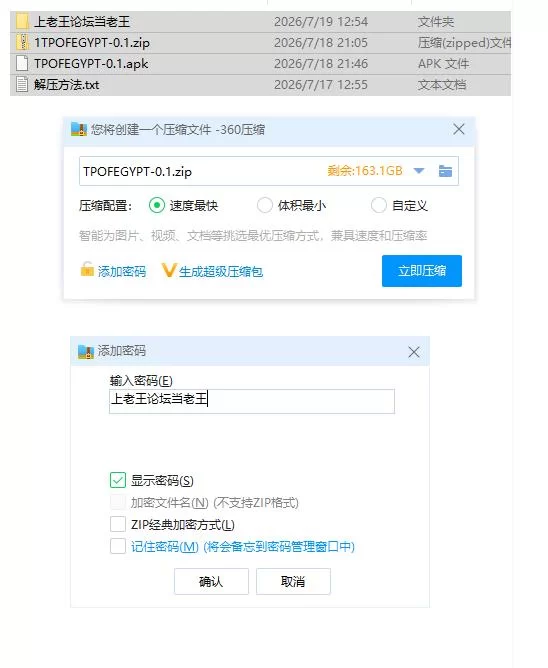Enable 记住密码(M) checkbox
The height and width of the screenshot is (668, 548).
point(118,546)
